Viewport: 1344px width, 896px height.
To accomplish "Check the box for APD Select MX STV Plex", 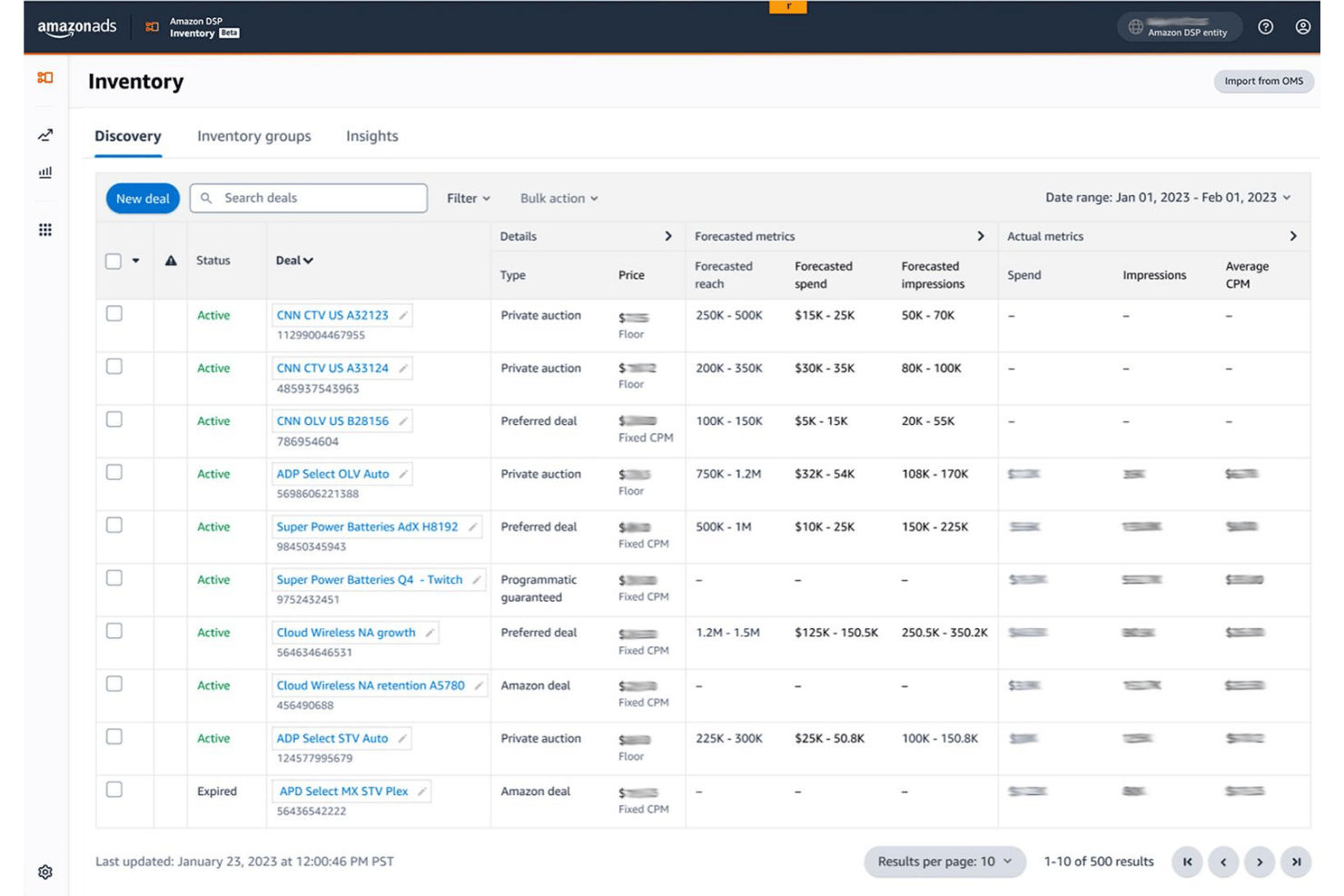I will click(114, 790).
